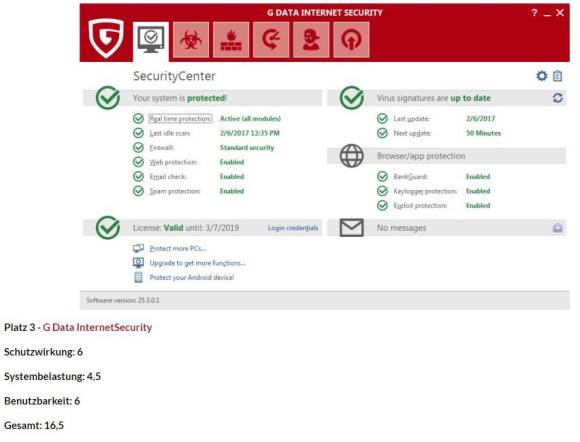The image size is (580, 442).
Task: Refresh virus signatures with update icon
Action: [x=558, y=98]
